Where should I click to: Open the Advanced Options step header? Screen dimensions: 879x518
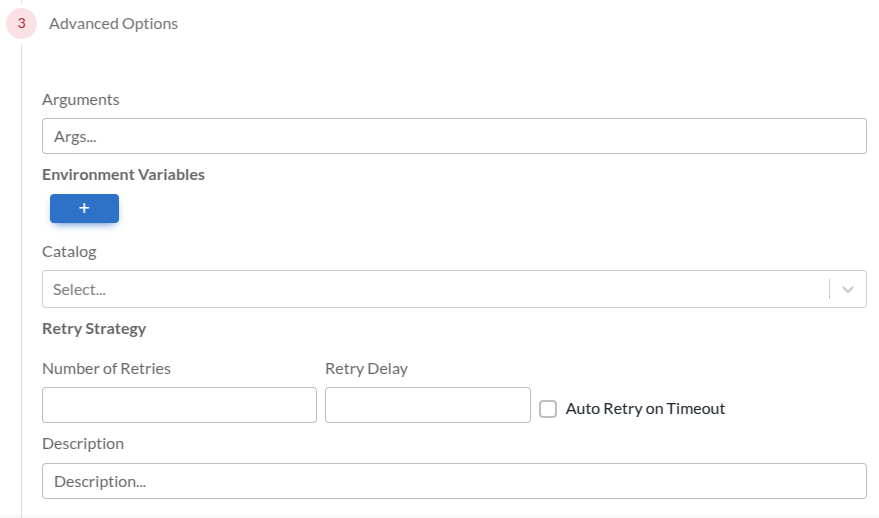[x=113, y=23]
